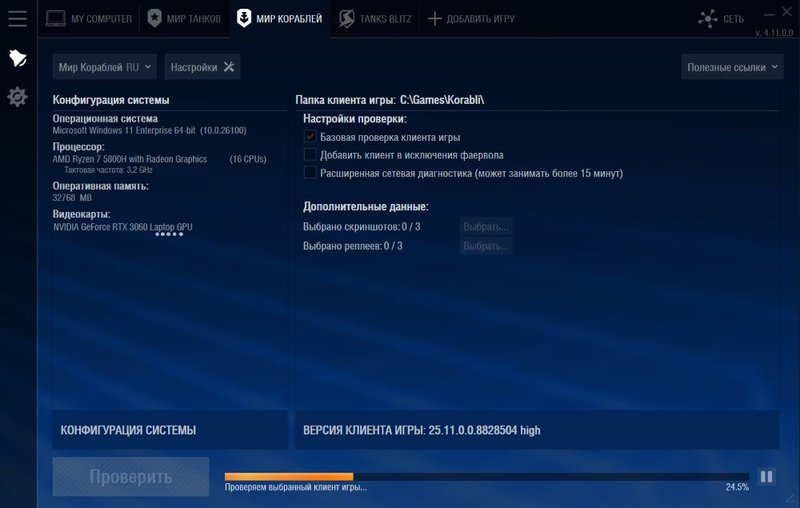Click the Мир Танков tank shield icon
This screenshot has height=508, width=800.
(x=154, y=18)
